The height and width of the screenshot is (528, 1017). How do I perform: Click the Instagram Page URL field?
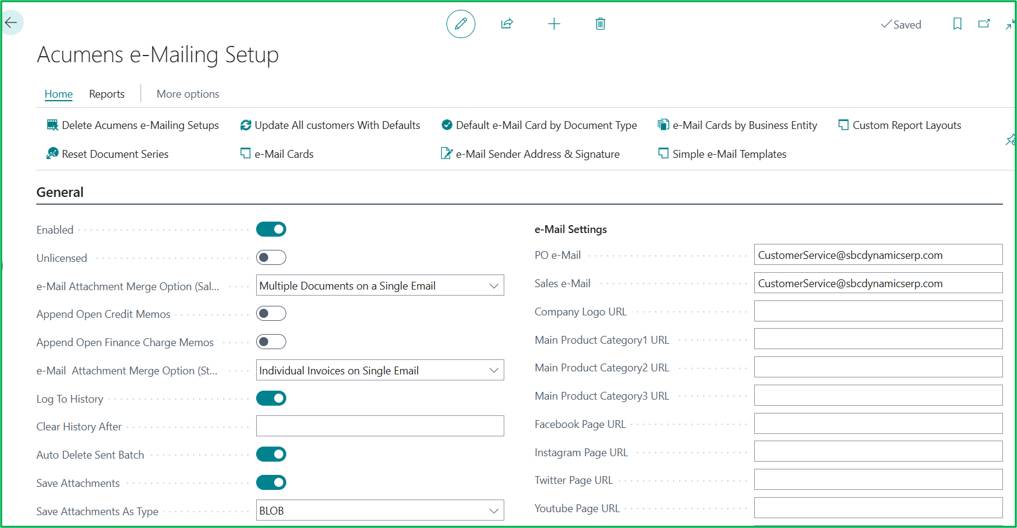878,452
